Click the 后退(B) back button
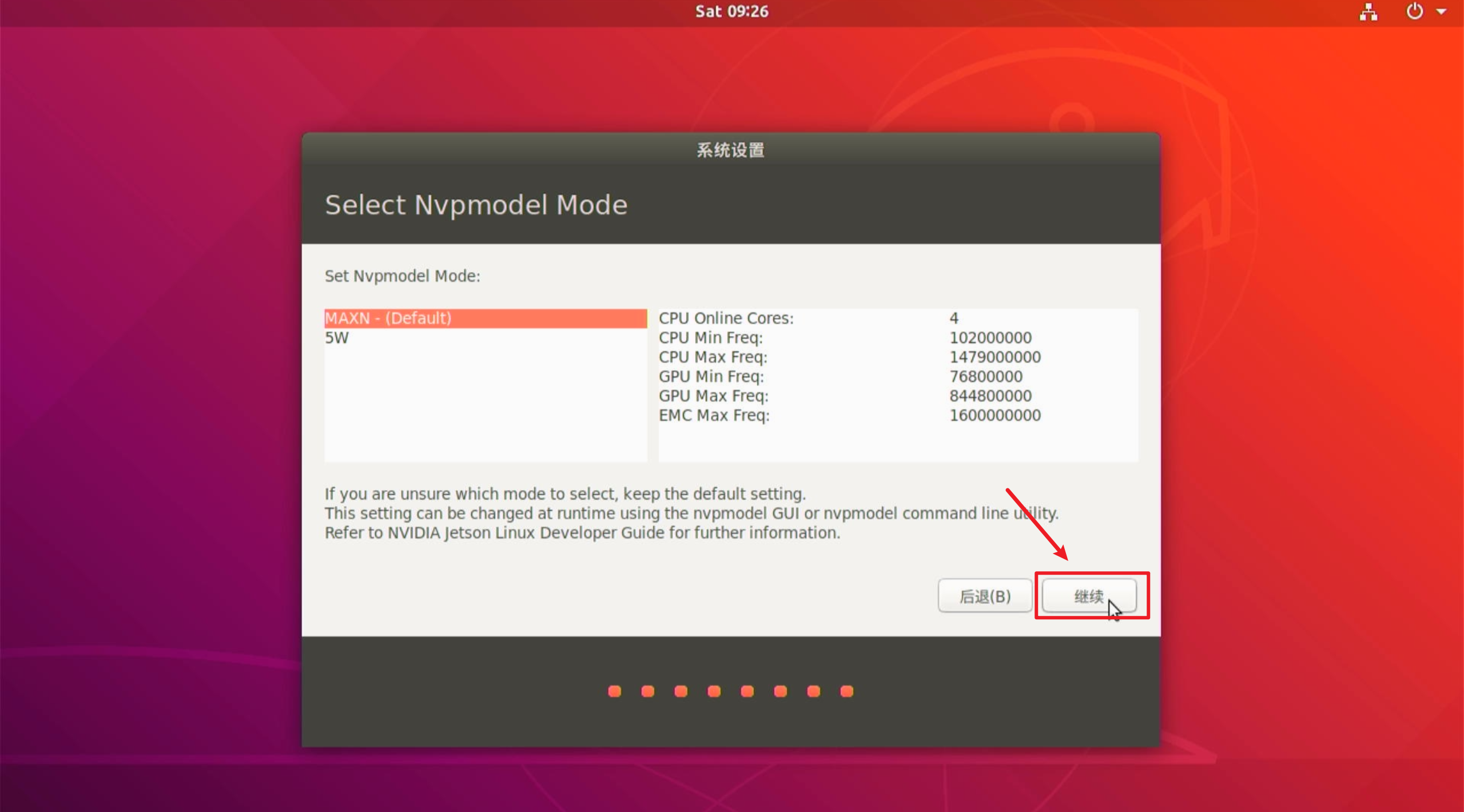Image resolution: width=1464 pixels, height=812 pixels. click(985, 596)
